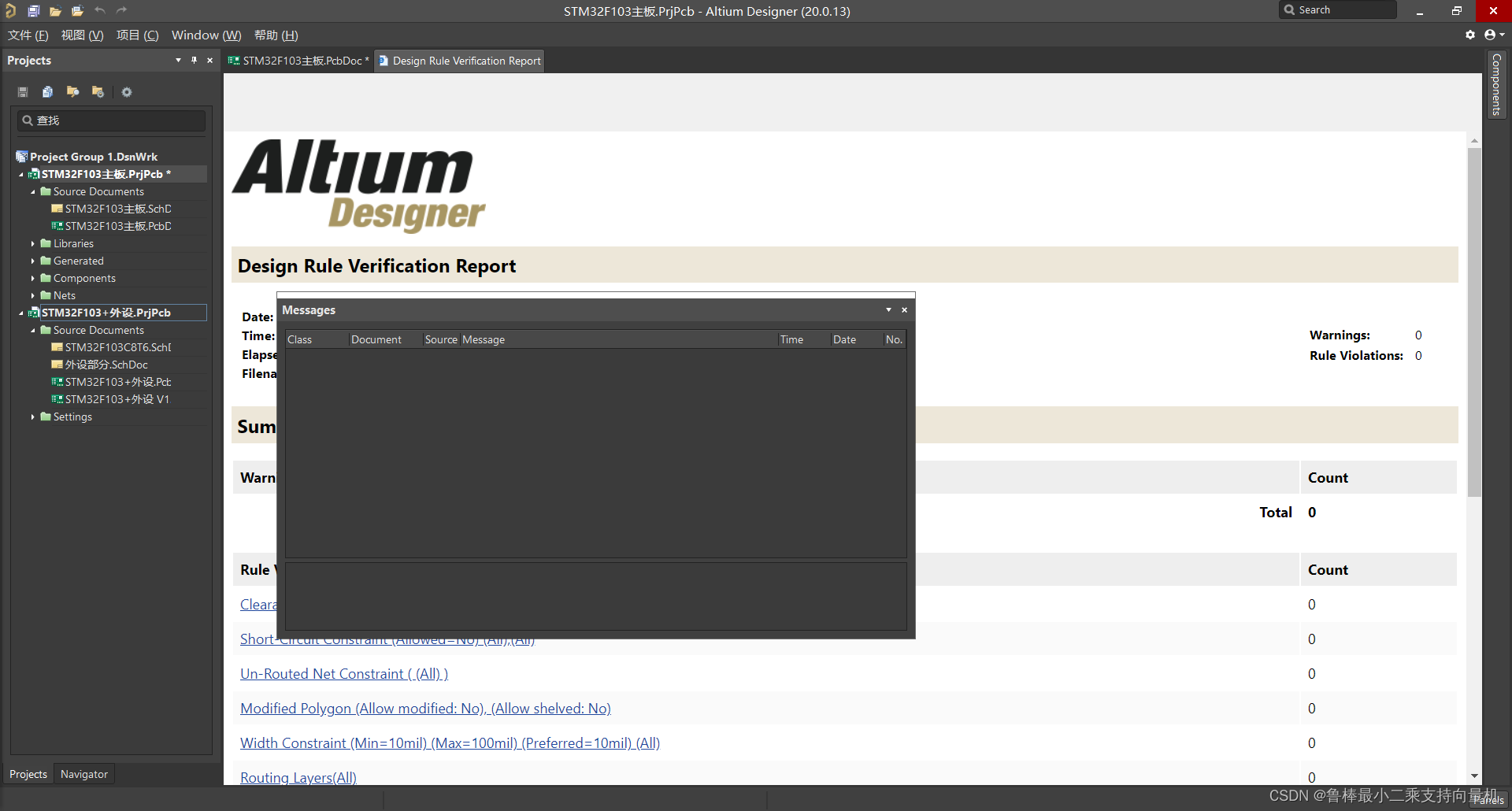Screen dimensions: 1512x811
Task: Close the Messages panel
Action: [905, 310]
